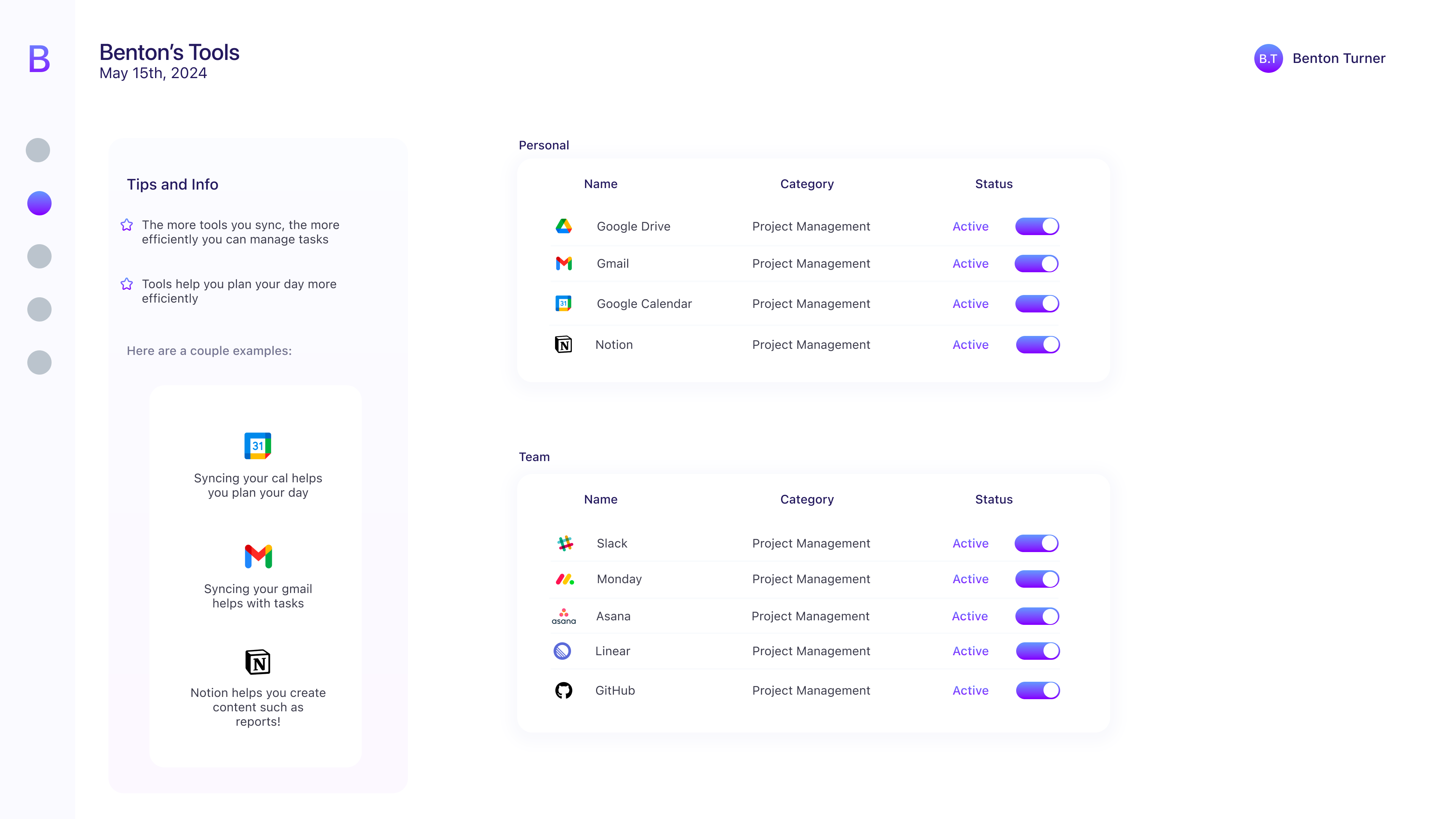Disable the Google Drive toggle switch
1456x819 pixels.
click(1037, 226)
